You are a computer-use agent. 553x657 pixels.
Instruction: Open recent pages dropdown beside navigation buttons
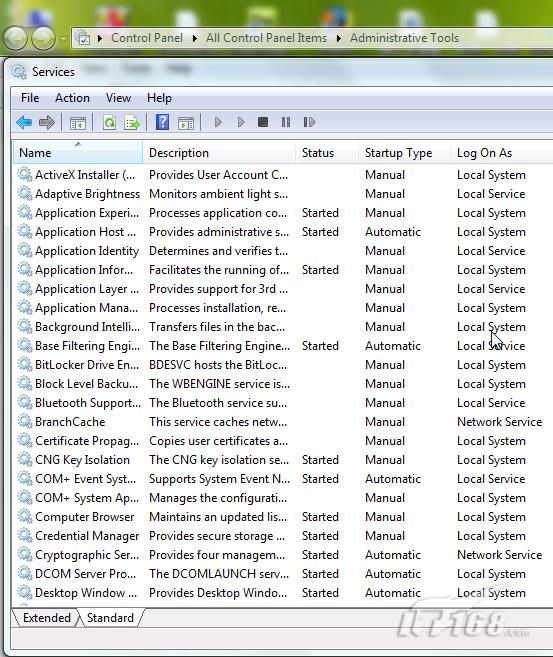(x=63, y=39)
